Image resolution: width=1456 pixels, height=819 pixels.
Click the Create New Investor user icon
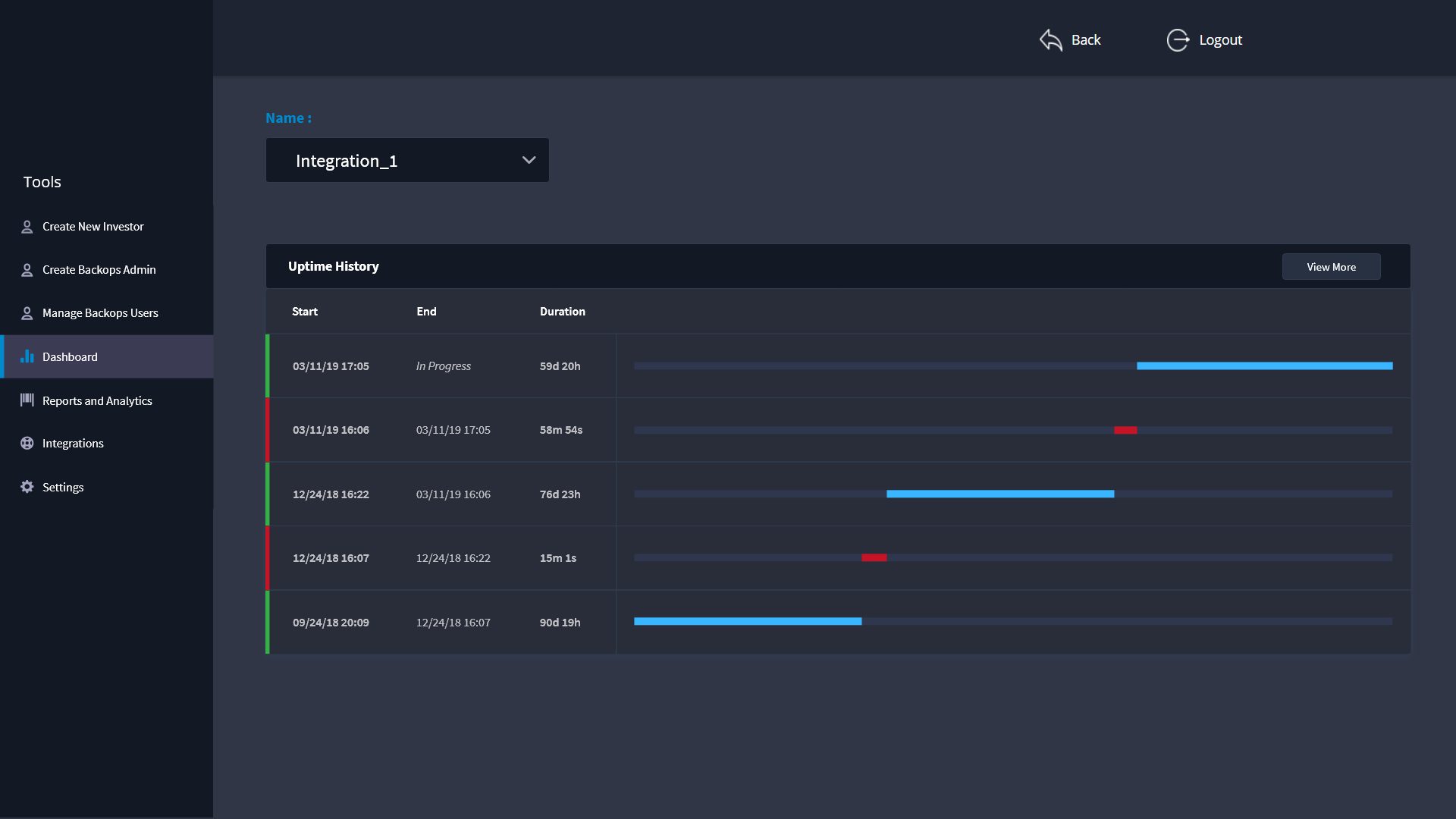(x=27, y=227)
